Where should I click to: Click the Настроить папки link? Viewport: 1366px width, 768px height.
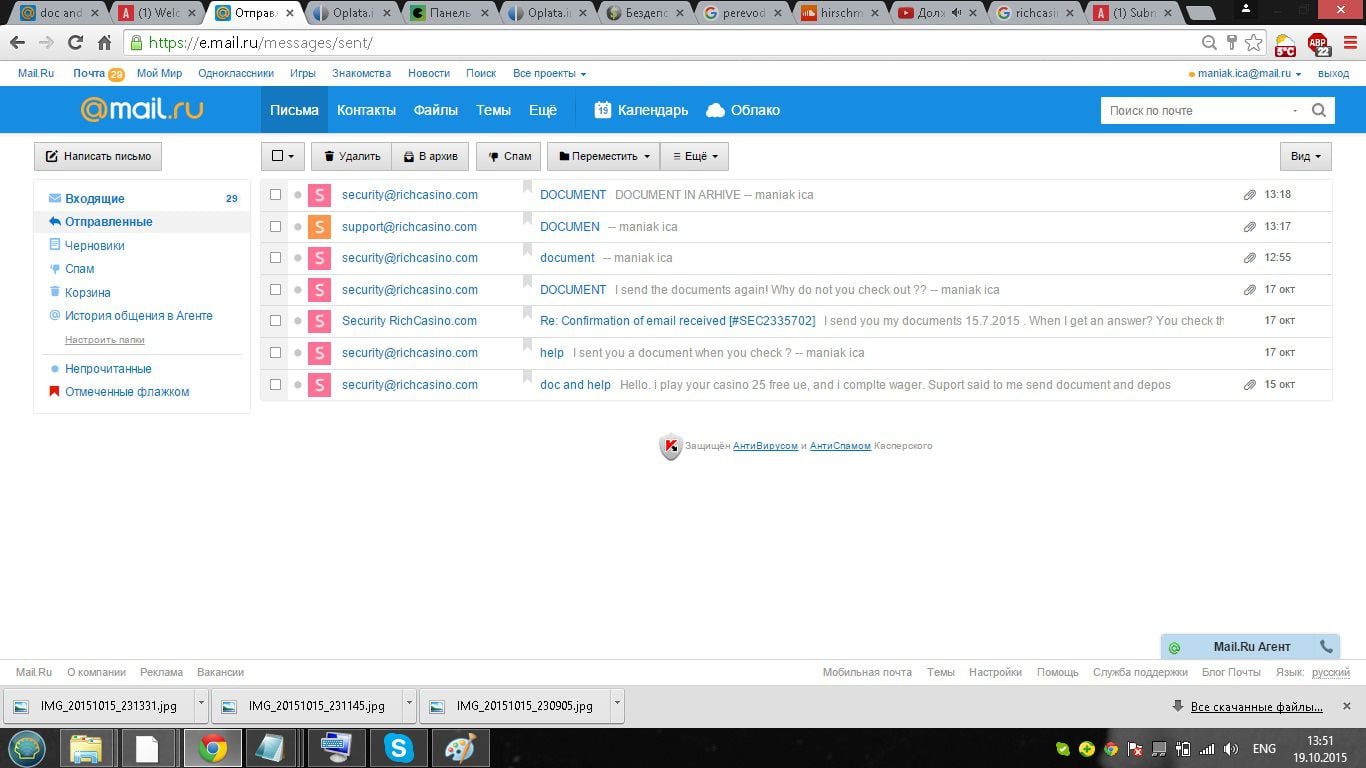[x=105, y=340]
